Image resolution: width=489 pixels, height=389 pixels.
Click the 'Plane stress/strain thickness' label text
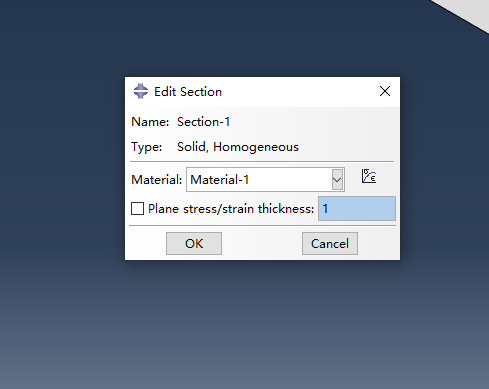[231, 209]
